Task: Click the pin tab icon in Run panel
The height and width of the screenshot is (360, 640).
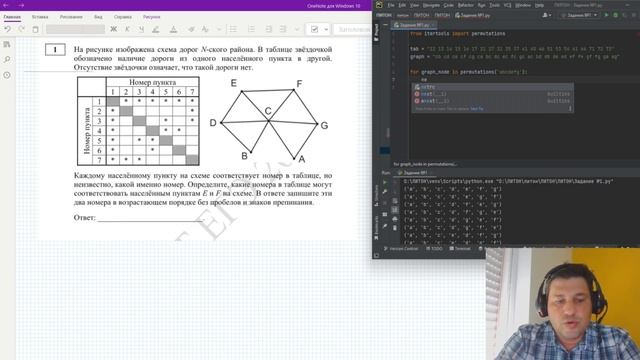Action: coord(384,226)
